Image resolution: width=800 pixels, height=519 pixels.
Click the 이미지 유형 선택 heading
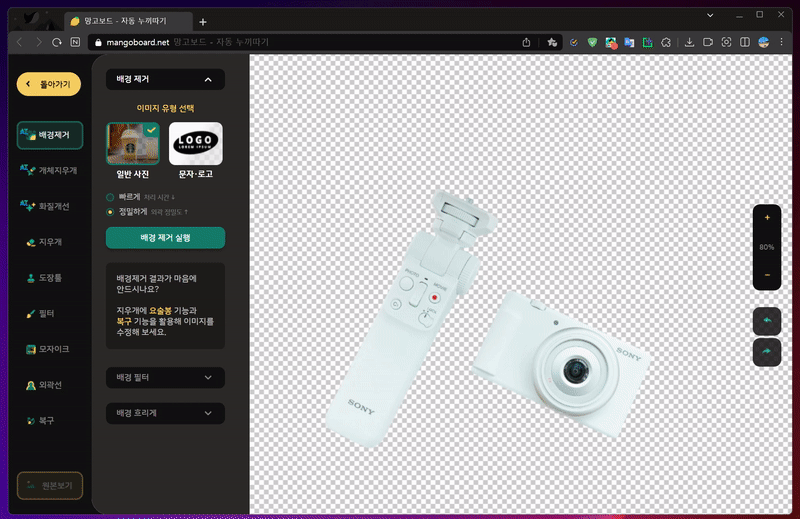165,108
